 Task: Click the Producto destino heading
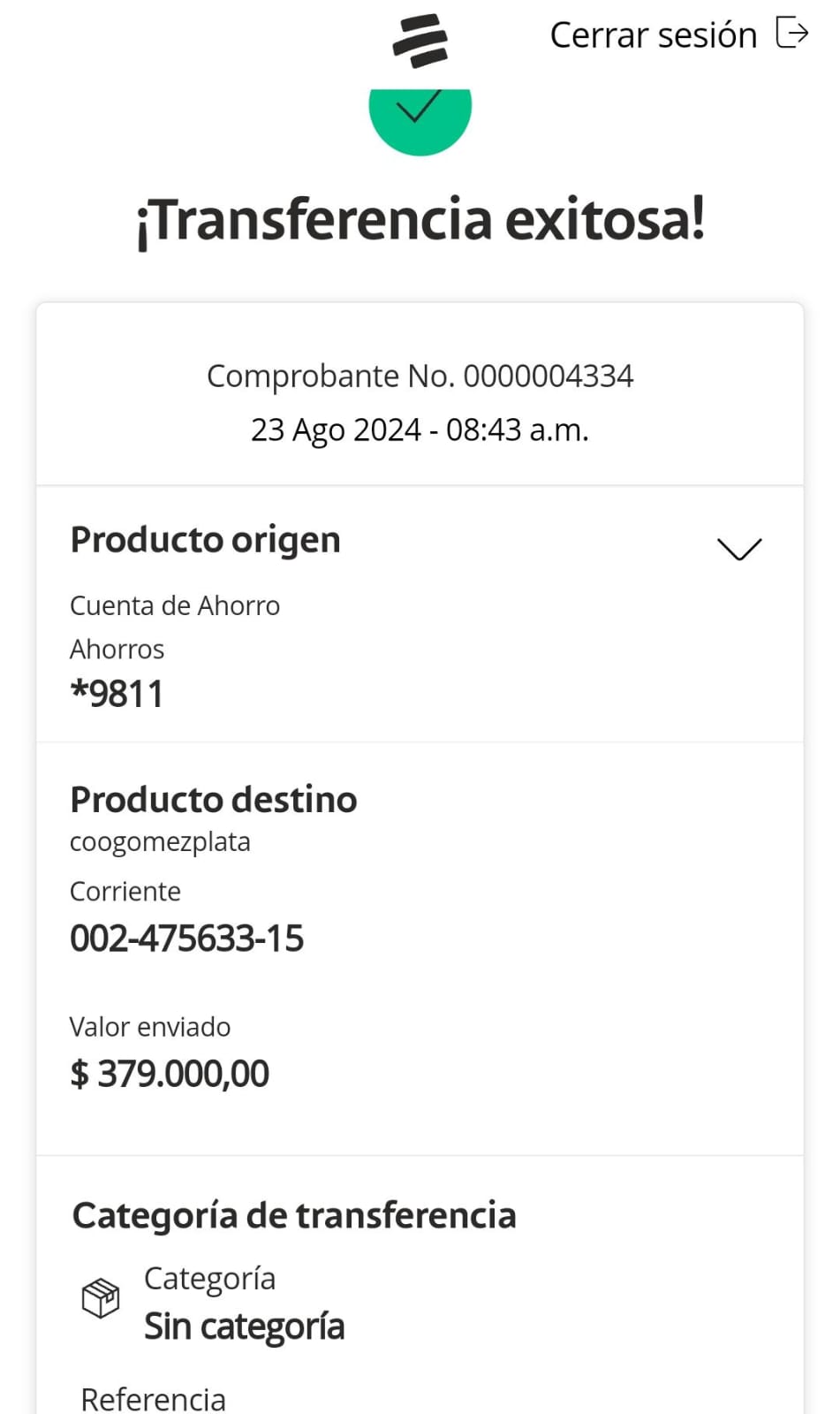pyautogui.click(x=214, y=800)
